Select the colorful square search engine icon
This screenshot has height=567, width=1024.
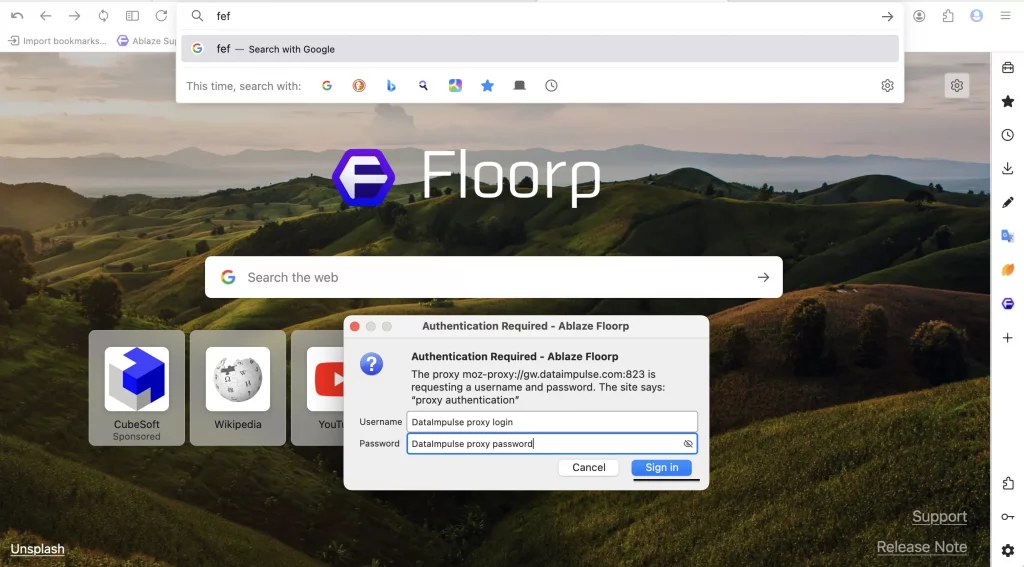click(x=455, y=86)
